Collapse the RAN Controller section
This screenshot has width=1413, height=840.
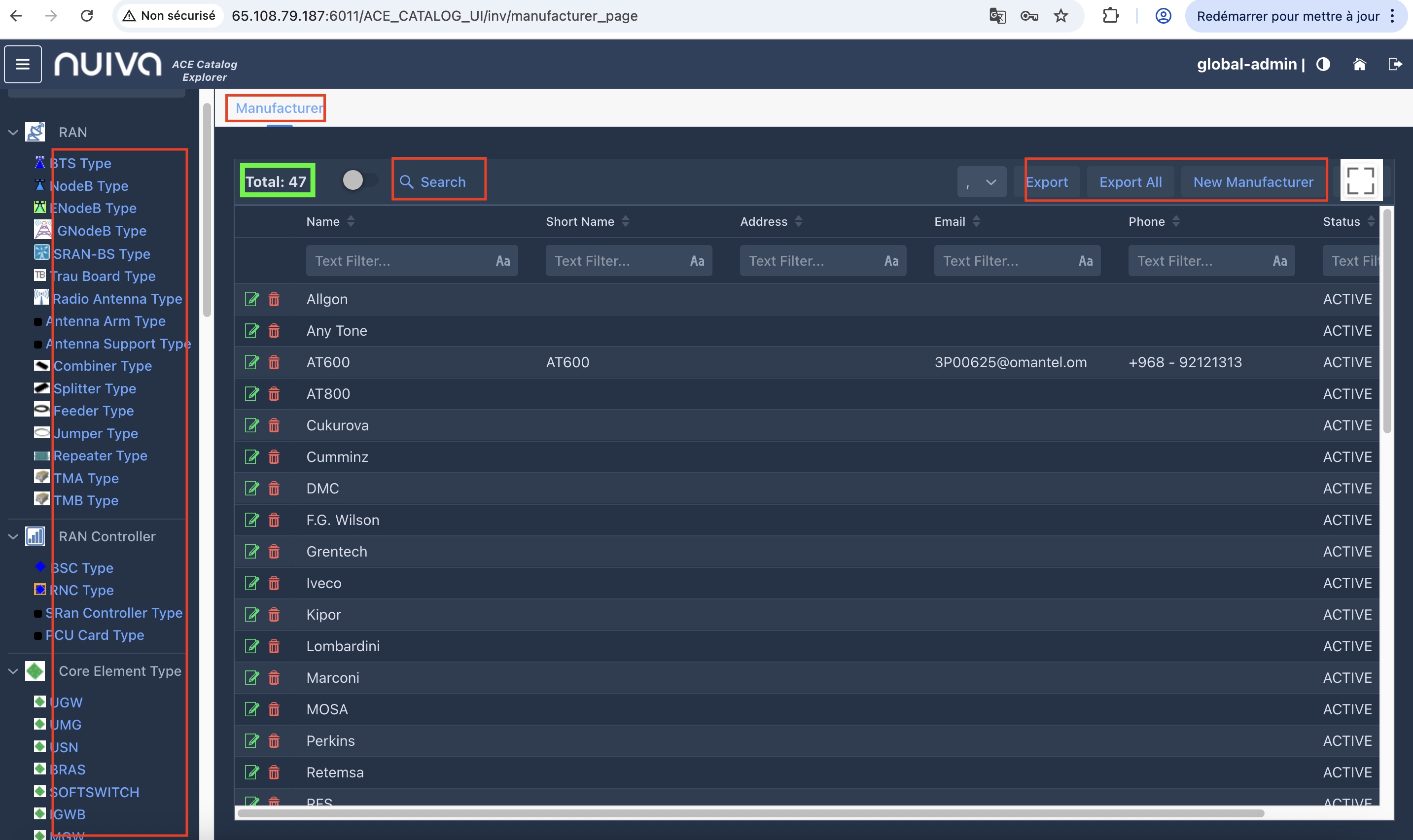pos(13,537)
